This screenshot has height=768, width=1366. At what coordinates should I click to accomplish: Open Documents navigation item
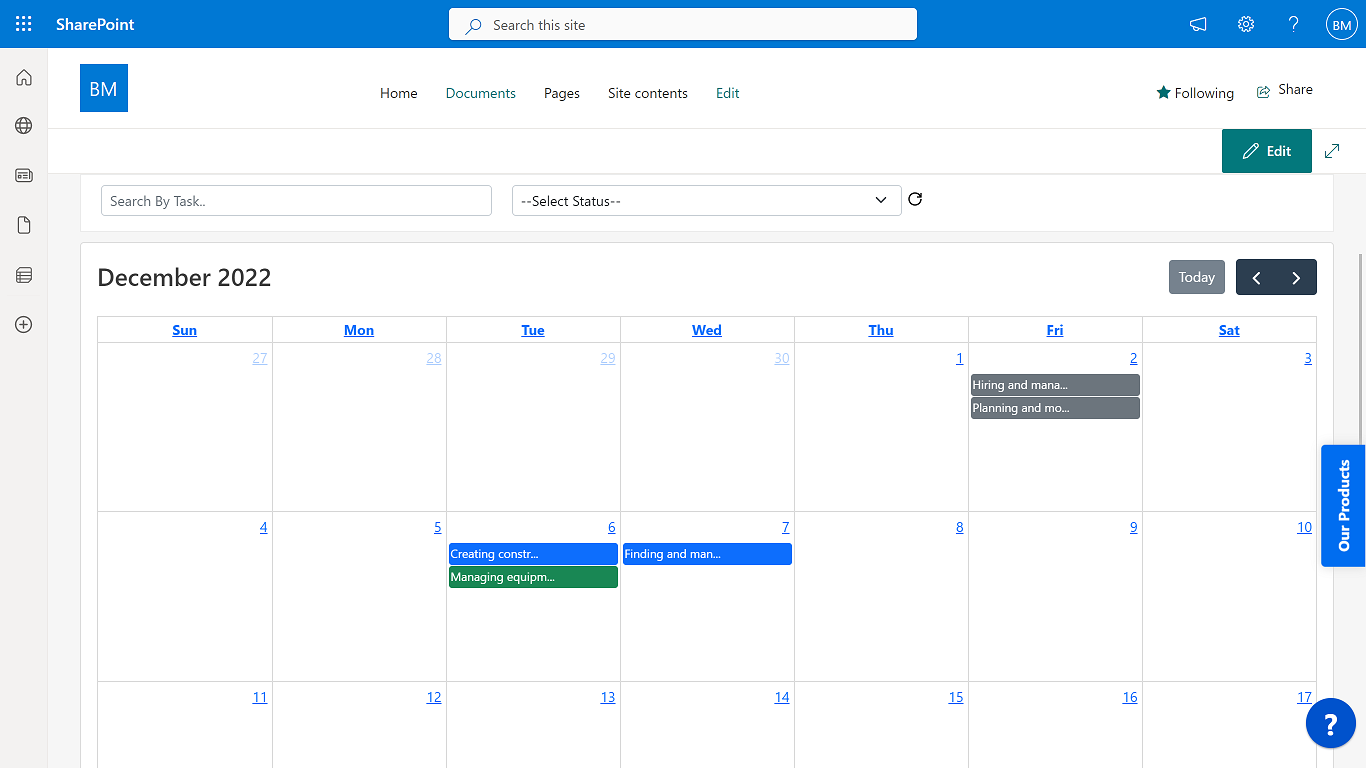click(x=481, y=93)
